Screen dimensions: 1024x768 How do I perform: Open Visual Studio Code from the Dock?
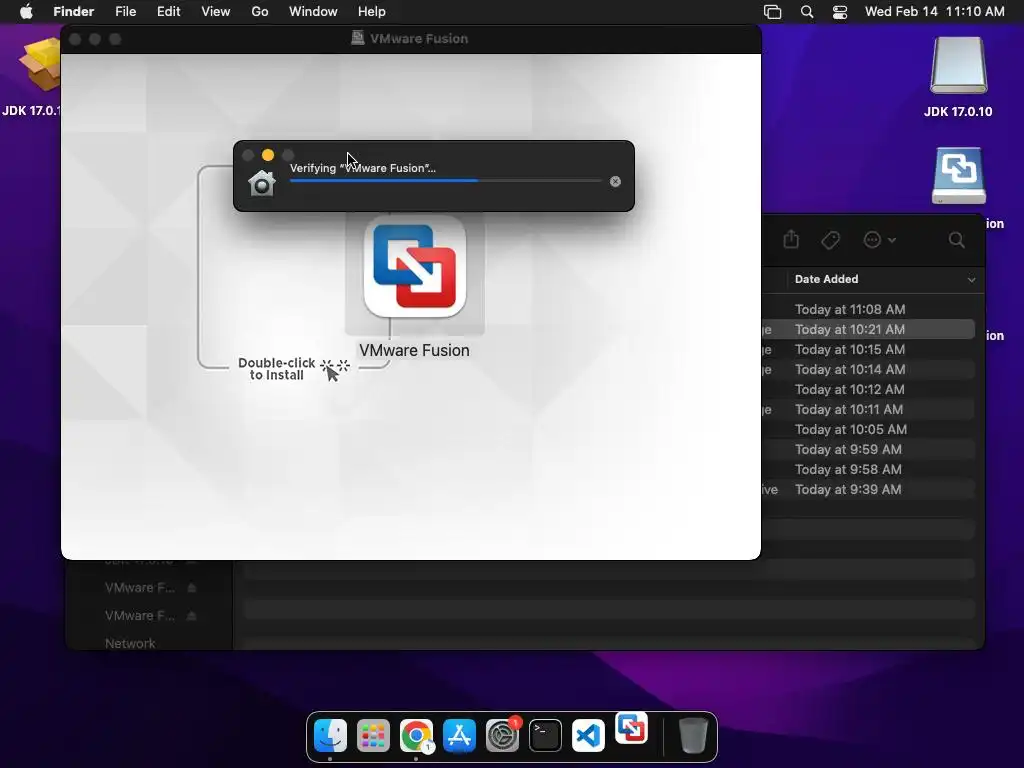(588, 736)
